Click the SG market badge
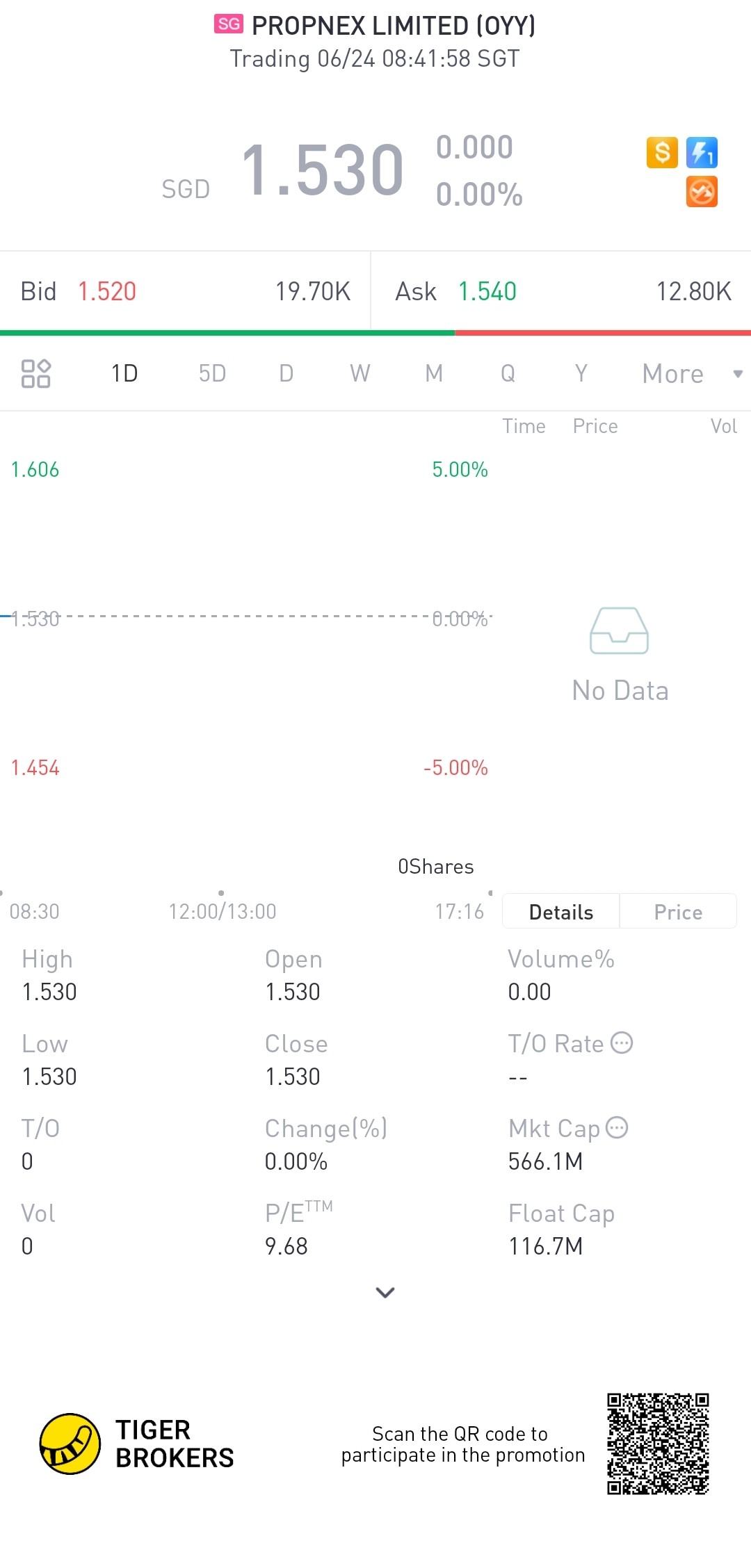Image resolution: width=751 pixels, height=1568 pixels. (x=228, y=24)
